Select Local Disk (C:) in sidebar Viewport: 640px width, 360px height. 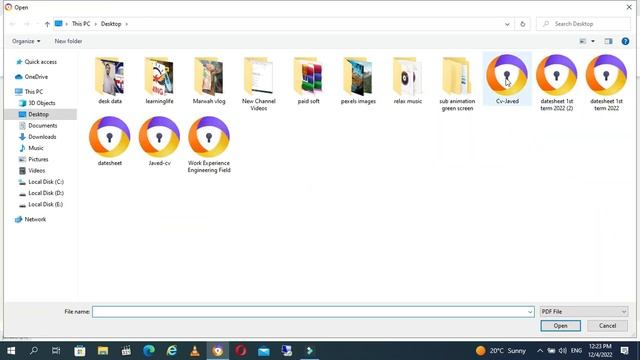tap(42, 182)
